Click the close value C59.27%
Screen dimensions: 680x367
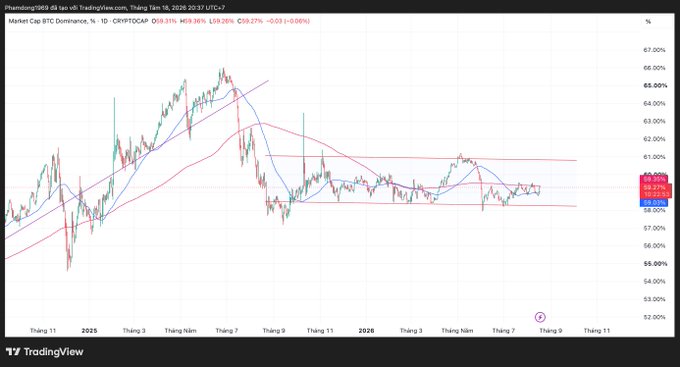point(250,21)
